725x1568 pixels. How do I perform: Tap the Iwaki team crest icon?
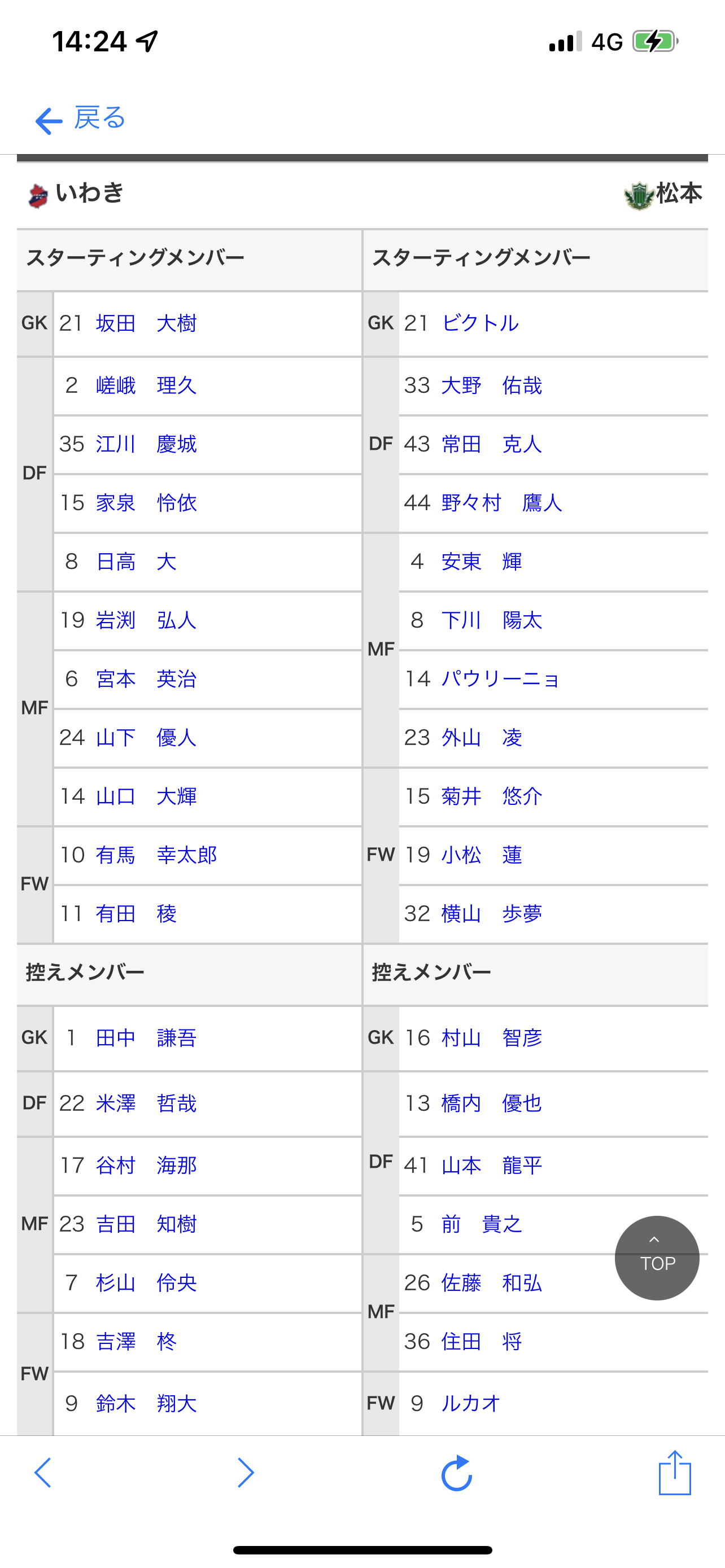point(38,195)
